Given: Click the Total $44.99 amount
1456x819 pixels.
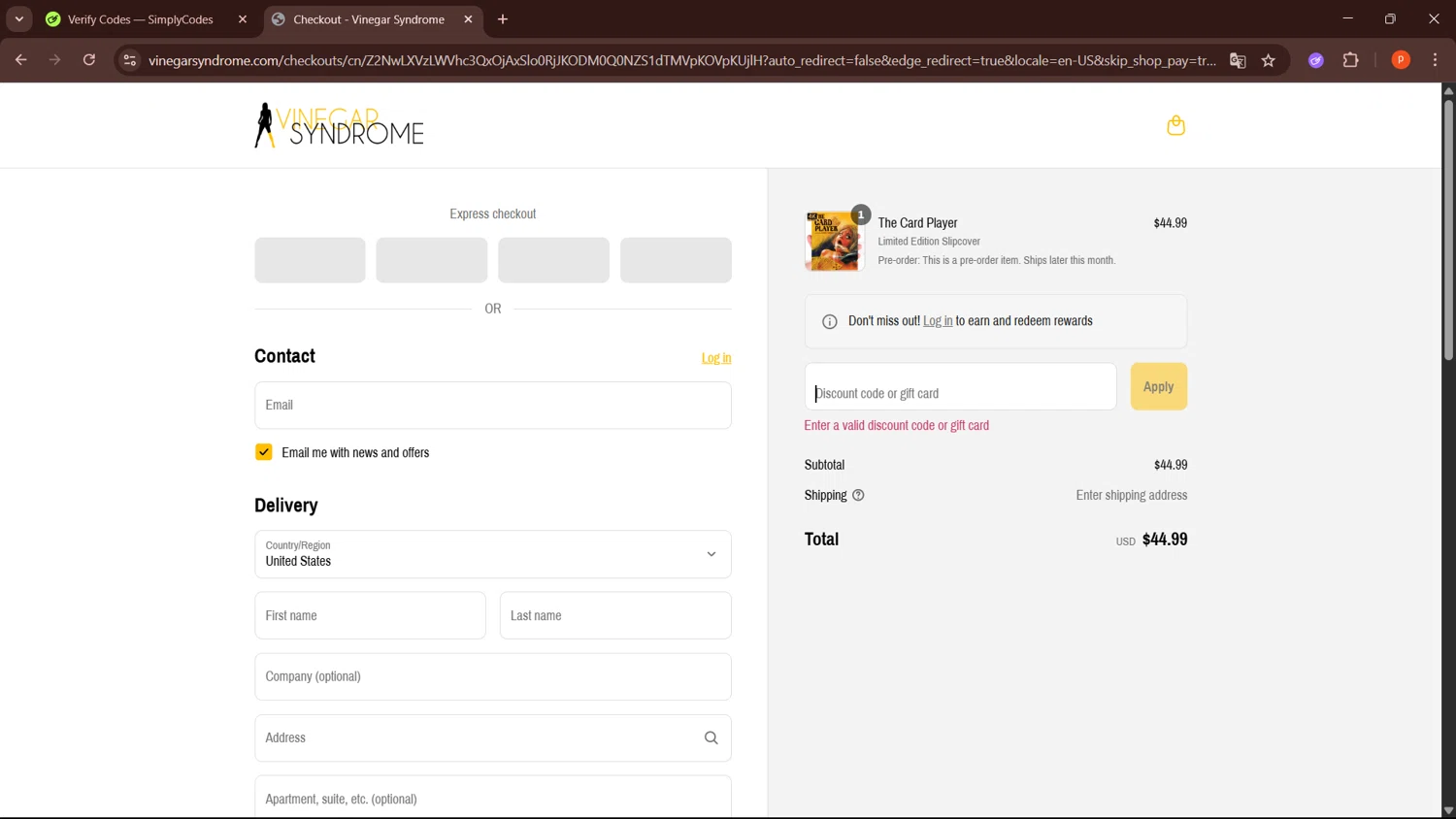Looking at the screenshot, I should (1165, 540).
